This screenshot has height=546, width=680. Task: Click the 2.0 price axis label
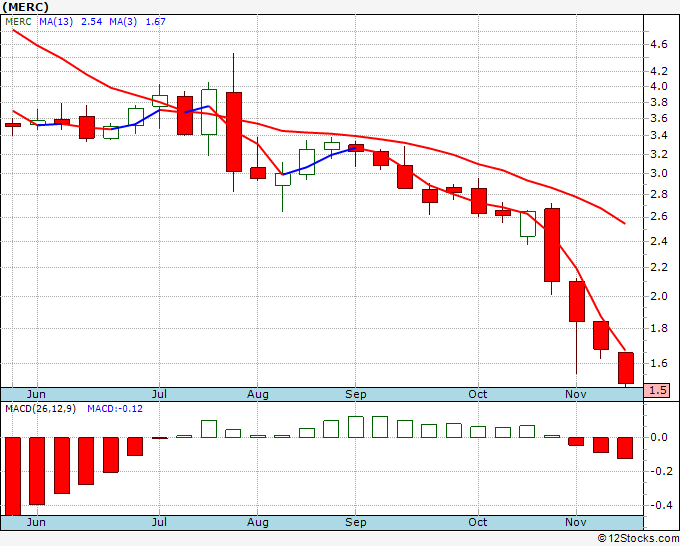[658, 296]
